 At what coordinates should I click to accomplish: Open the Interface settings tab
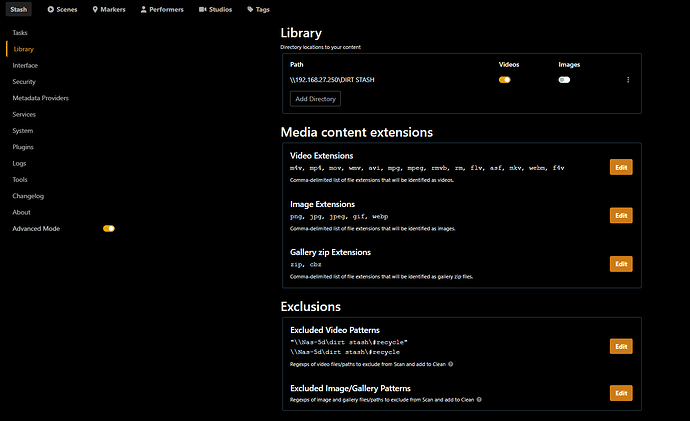click(x=25, y=65)
